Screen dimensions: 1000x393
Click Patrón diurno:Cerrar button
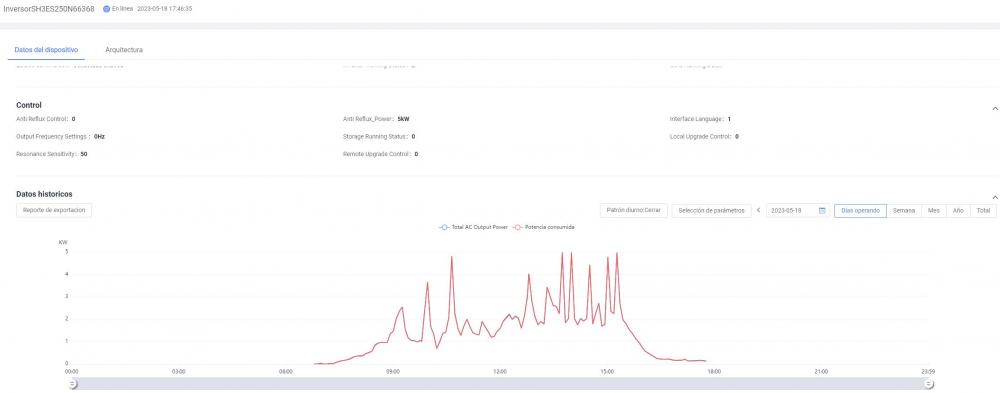pos(633,211)
